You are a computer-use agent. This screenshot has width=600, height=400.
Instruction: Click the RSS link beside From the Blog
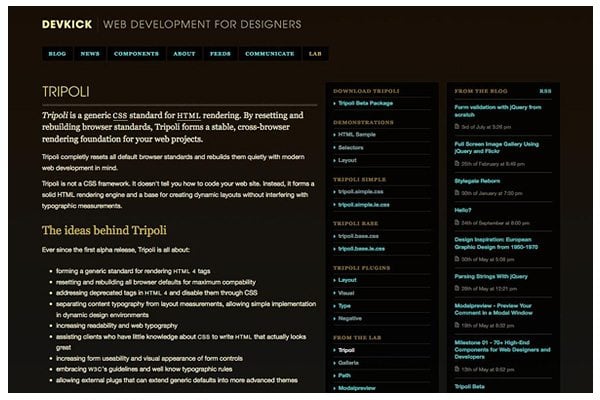click(x=545, y=91)
